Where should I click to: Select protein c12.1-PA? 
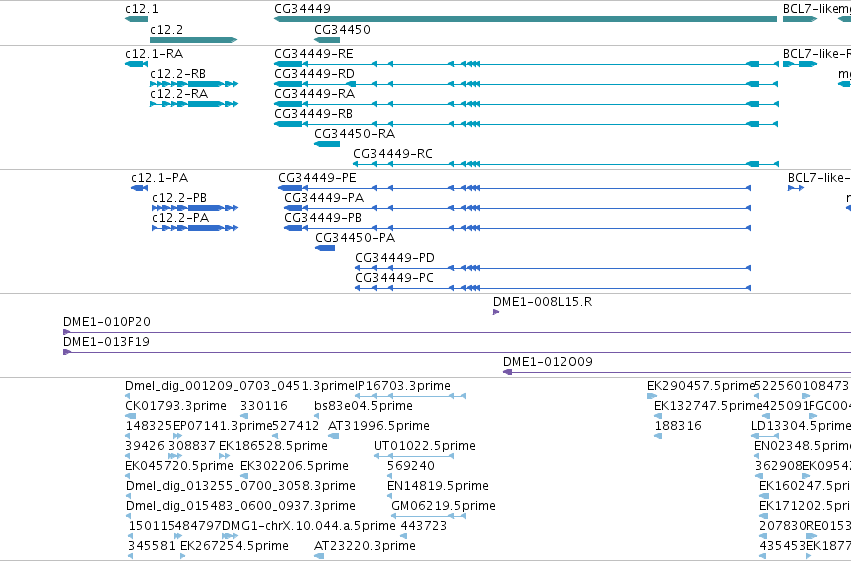[139, 188]
